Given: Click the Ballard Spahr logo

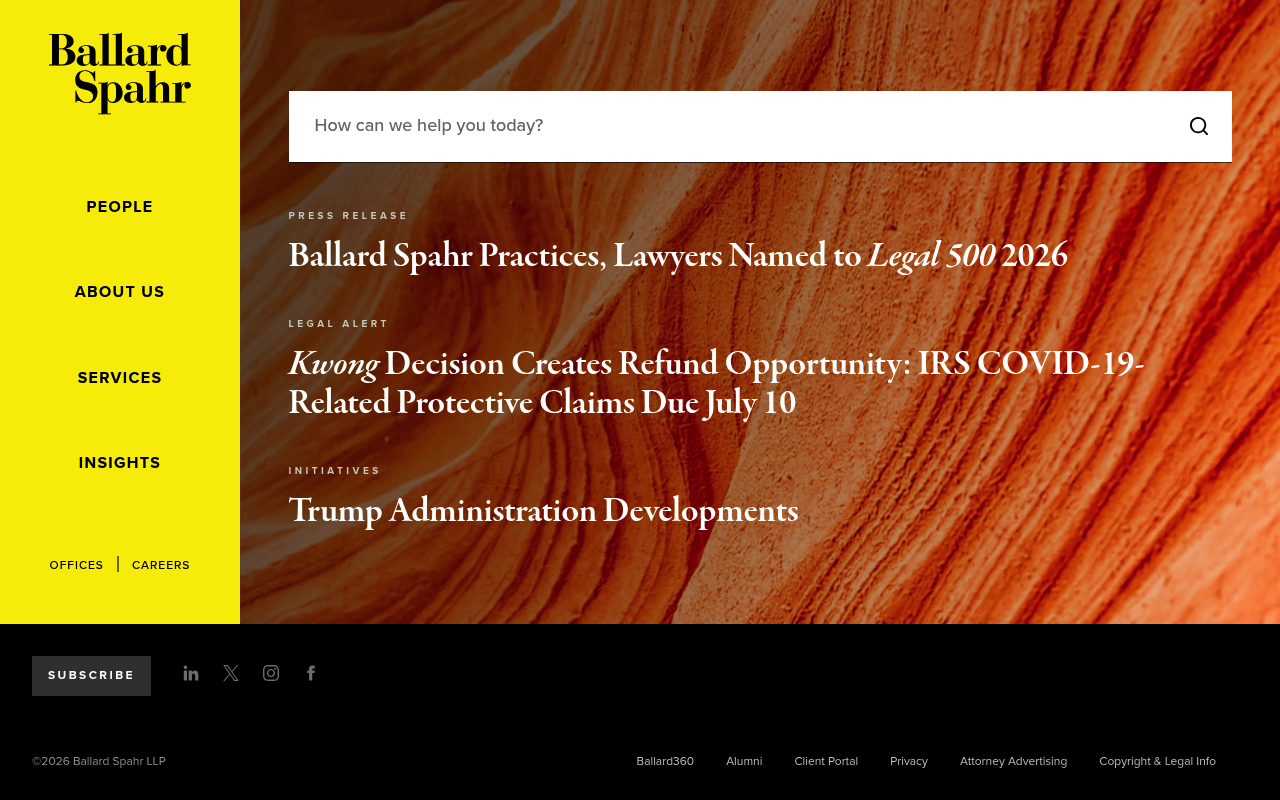Looking at the screenshot, I should [x=120, y=73].
